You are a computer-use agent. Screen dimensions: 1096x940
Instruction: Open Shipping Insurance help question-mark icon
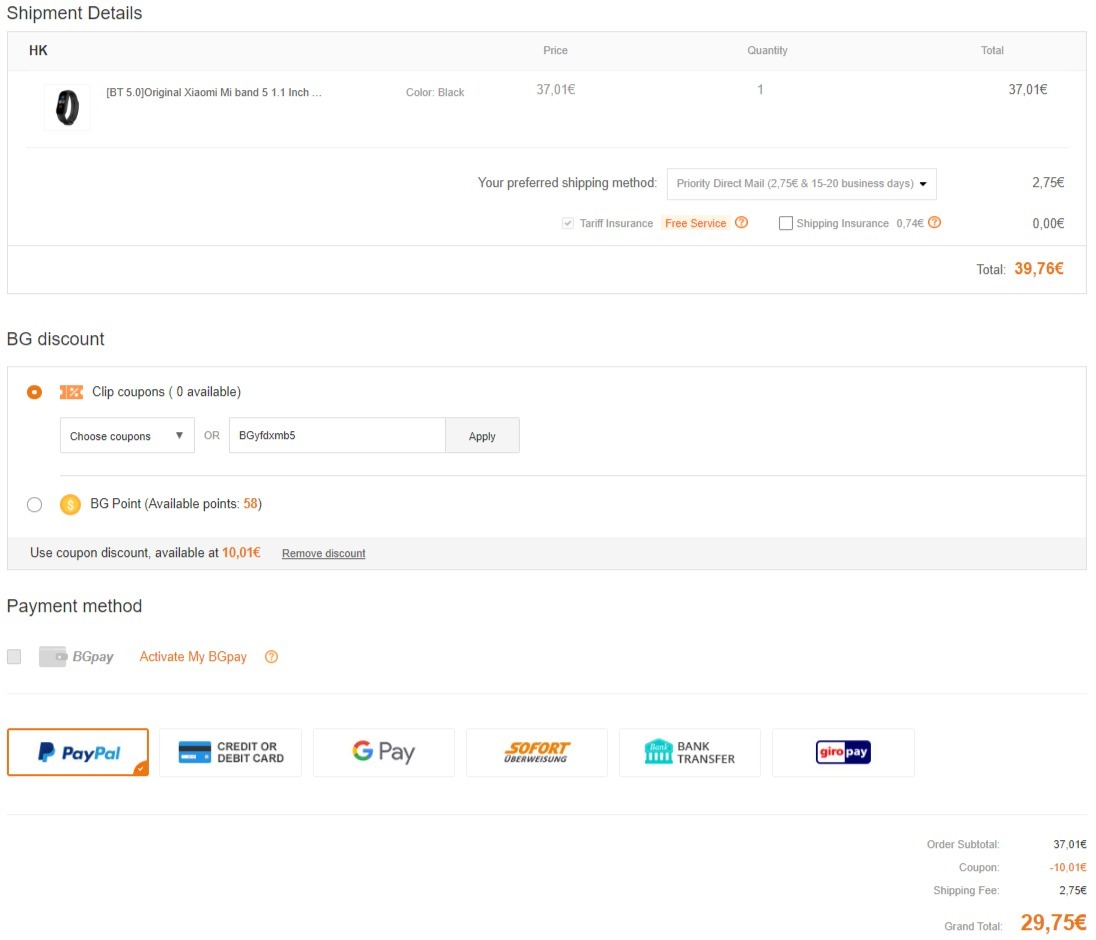935,222
